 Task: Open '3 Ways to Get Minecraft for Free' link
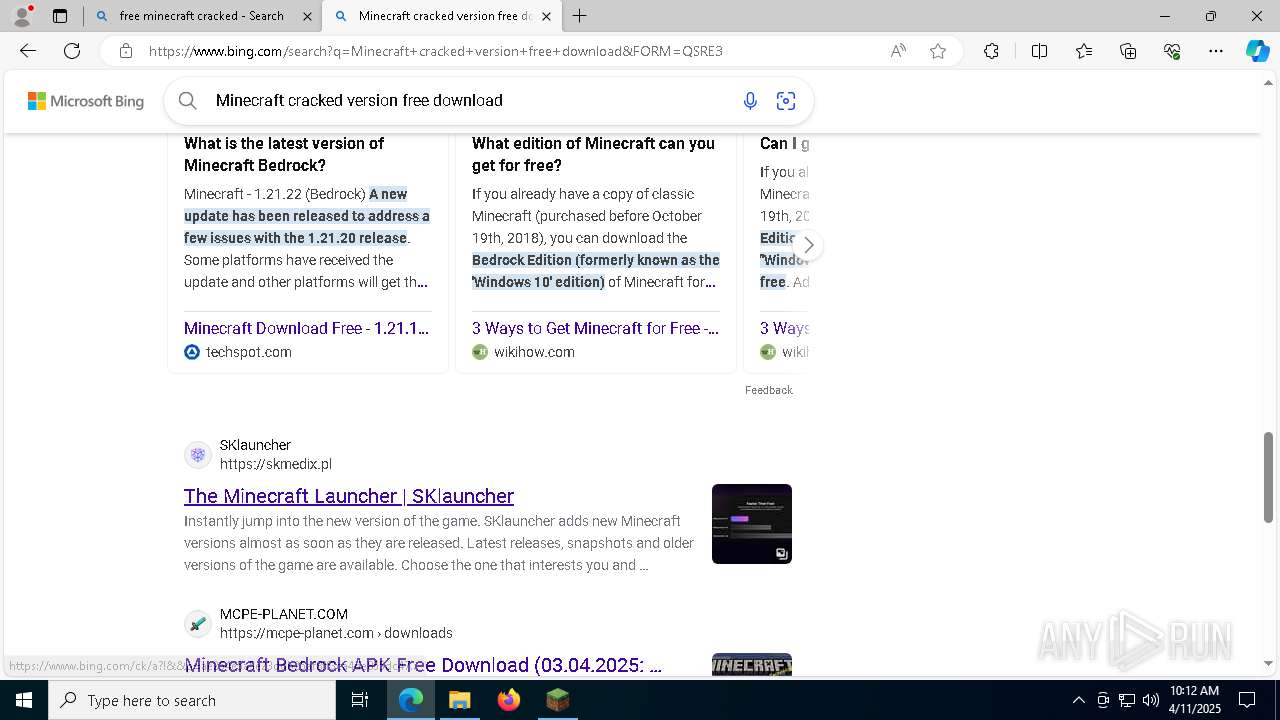point(595,328)
